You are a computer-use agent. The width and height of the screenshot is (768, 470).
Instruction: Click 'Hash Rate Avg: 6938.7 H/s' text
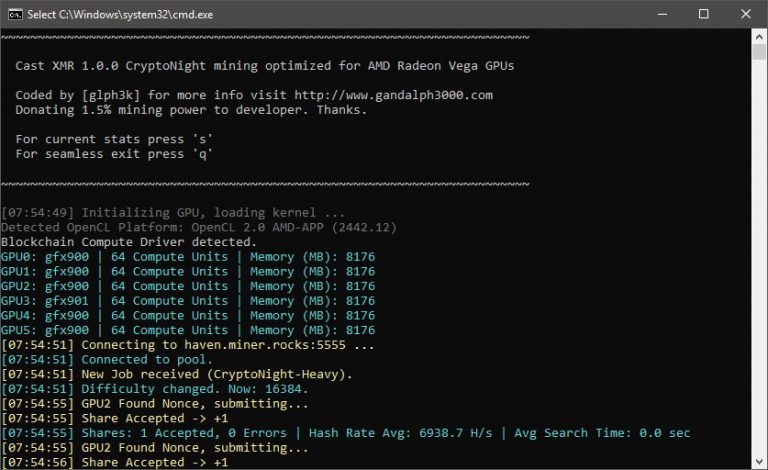point(400,433)
